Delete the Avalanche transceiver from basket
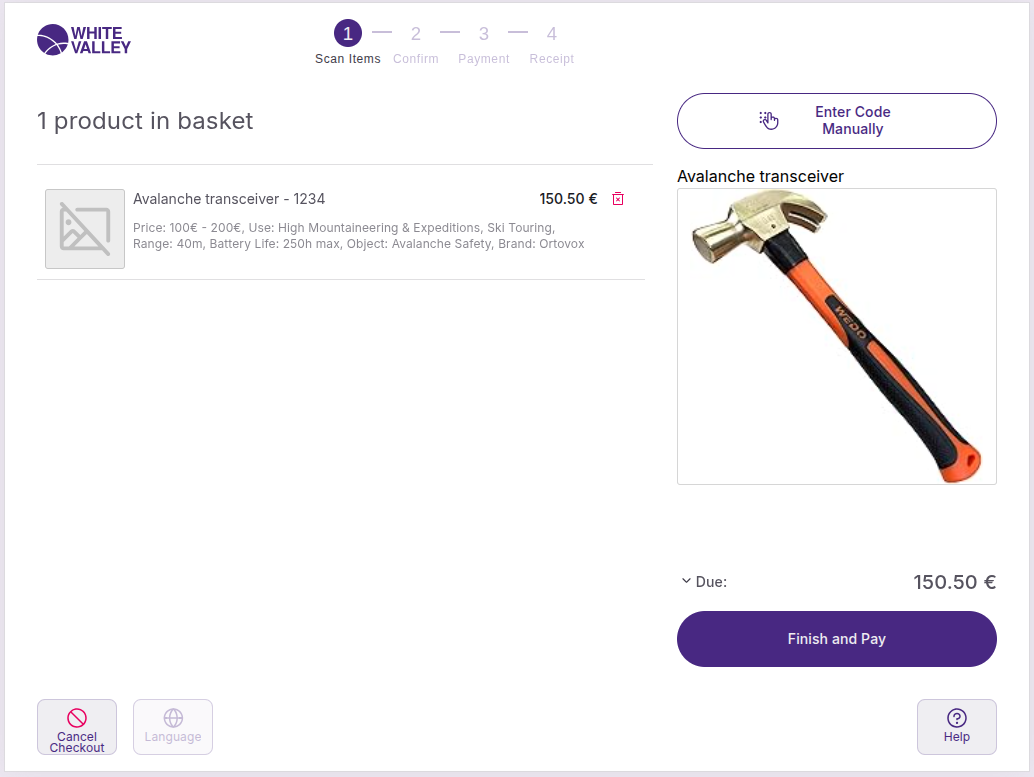 point(618,199)
